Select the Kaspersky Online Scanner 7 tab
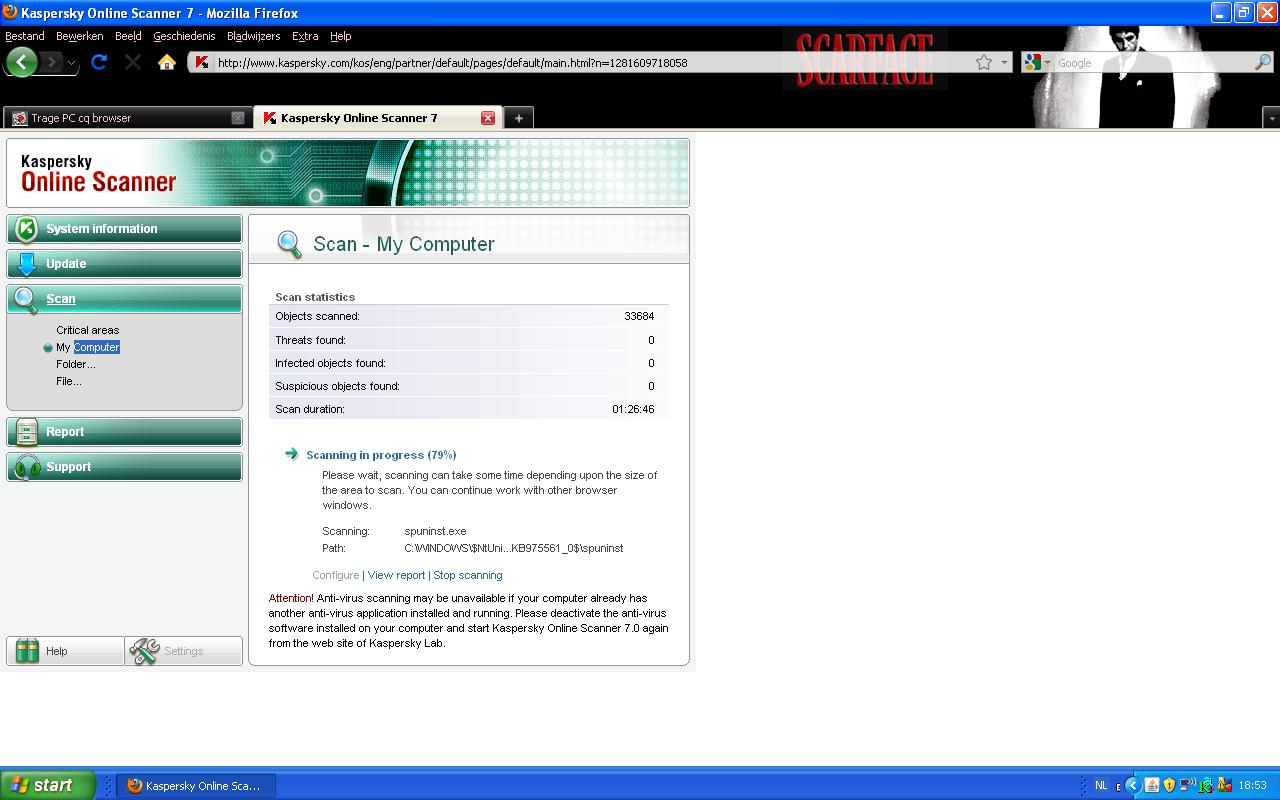1280x800 pixels. tap(376, 118)
